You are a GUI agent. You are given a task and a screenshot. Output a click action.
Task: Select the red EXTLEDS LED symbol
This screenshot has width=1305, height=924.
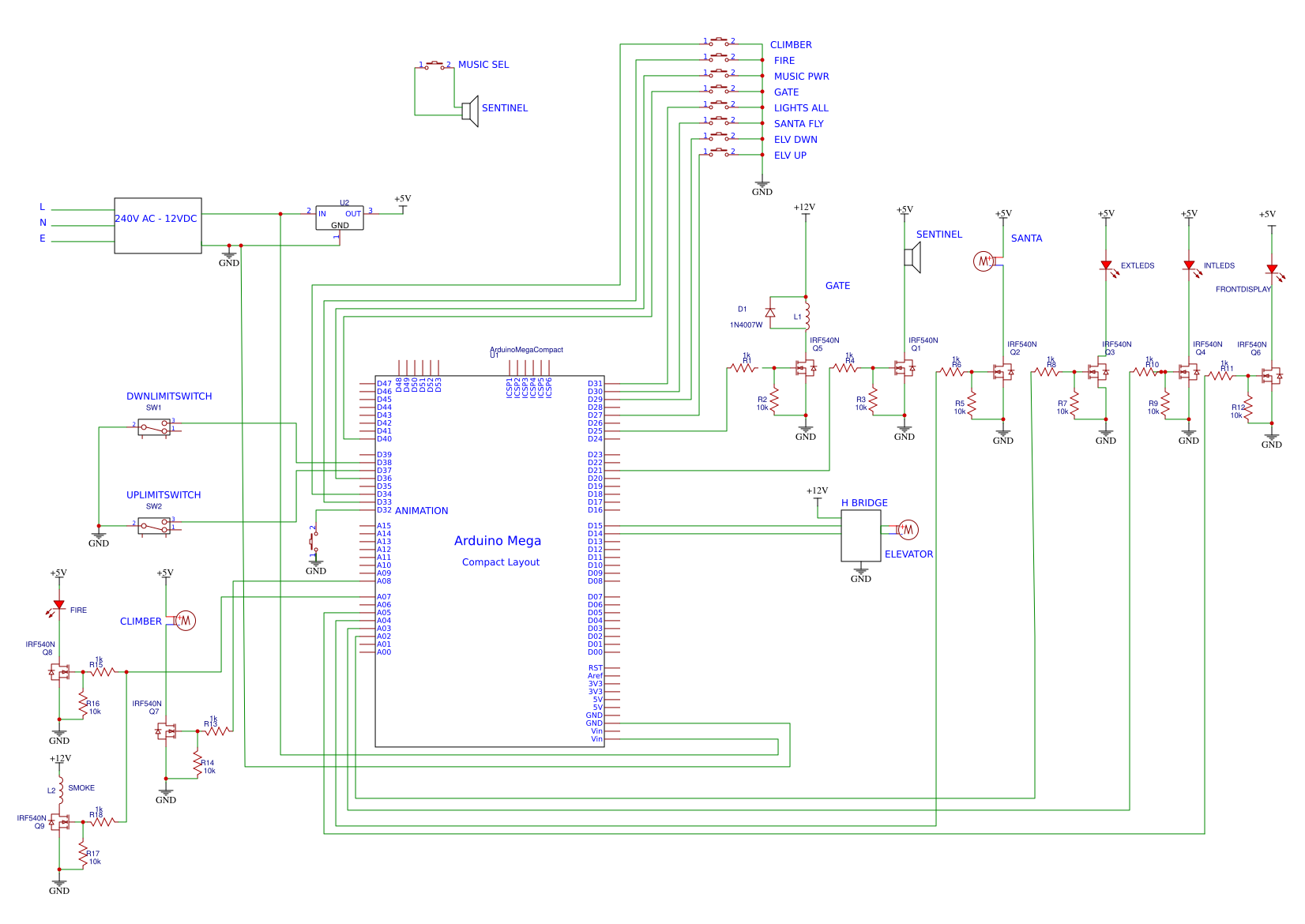point(1106,266)
